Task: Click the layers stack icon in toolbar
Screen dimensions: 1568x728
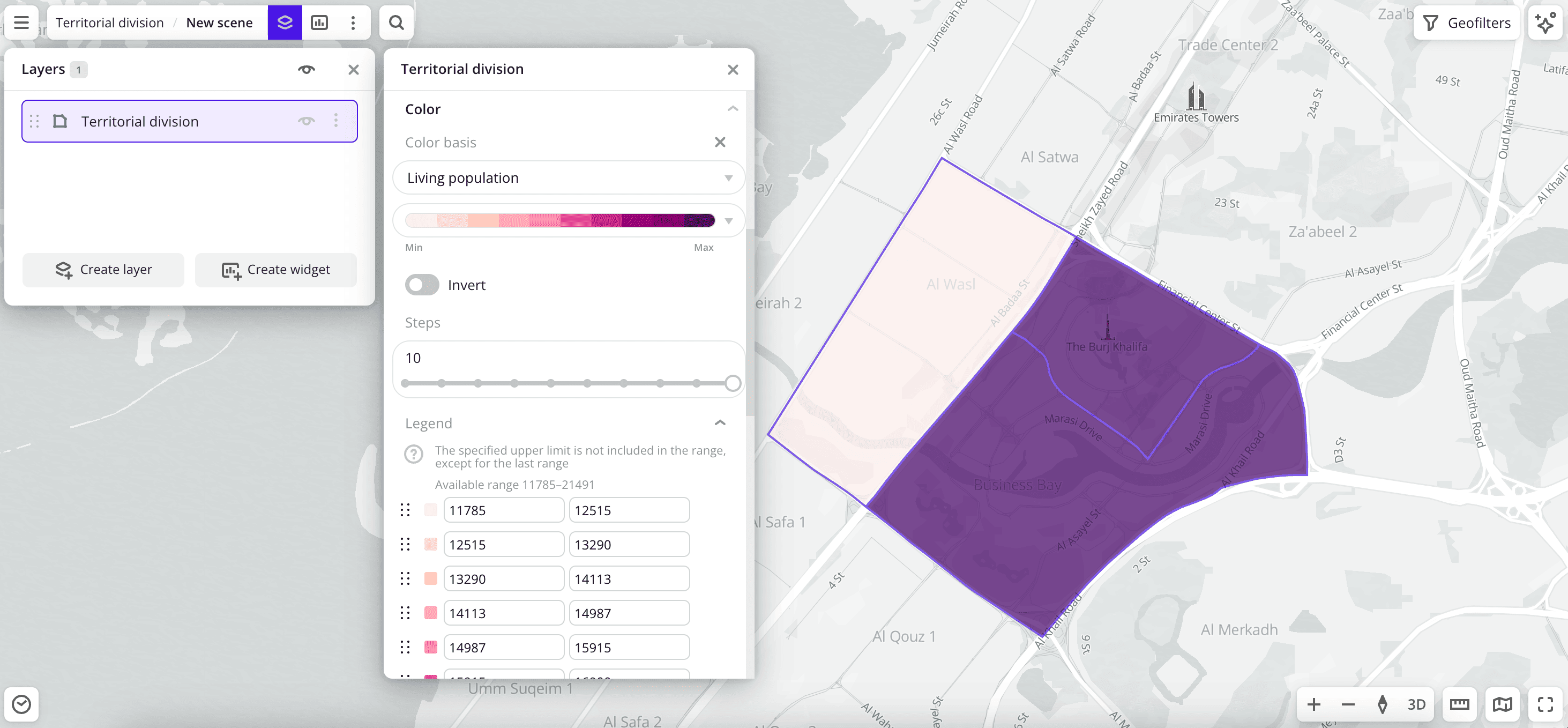Action: tap(284, 23)
